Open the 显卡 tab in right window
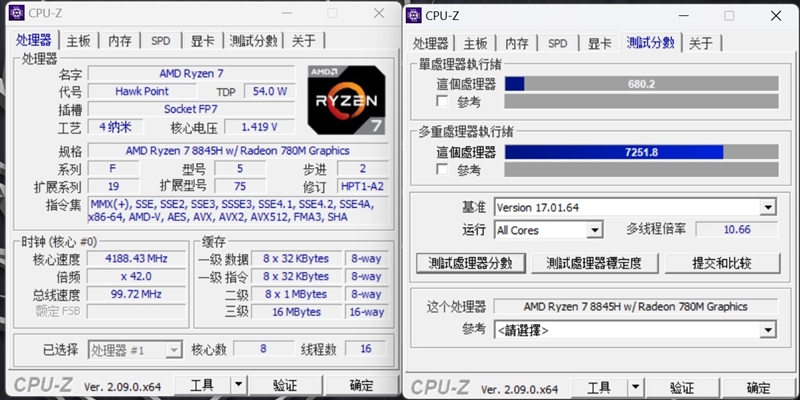 [599, 44]
